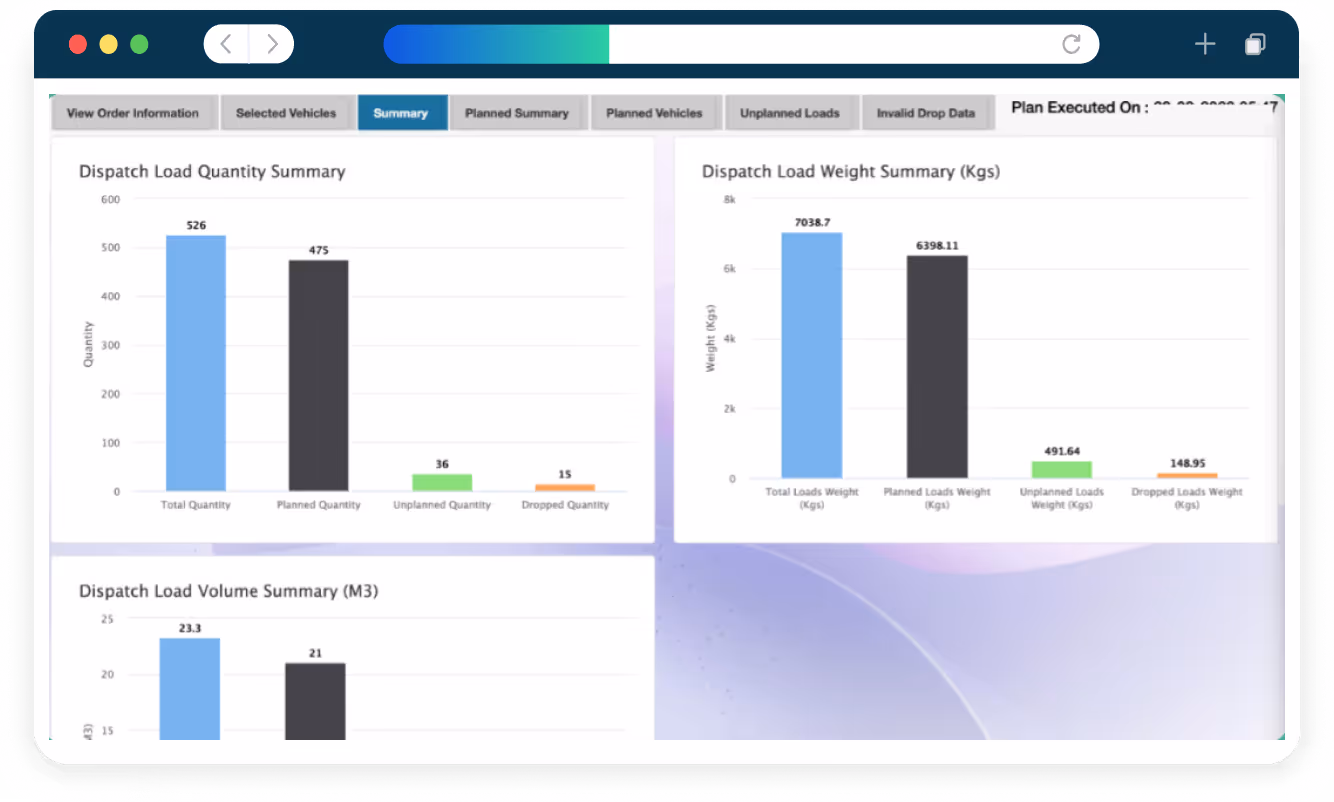Click the Total Loads Weight bar 7038.7
Viewport: 1334px width, 802px height.
tap(812, 355)
